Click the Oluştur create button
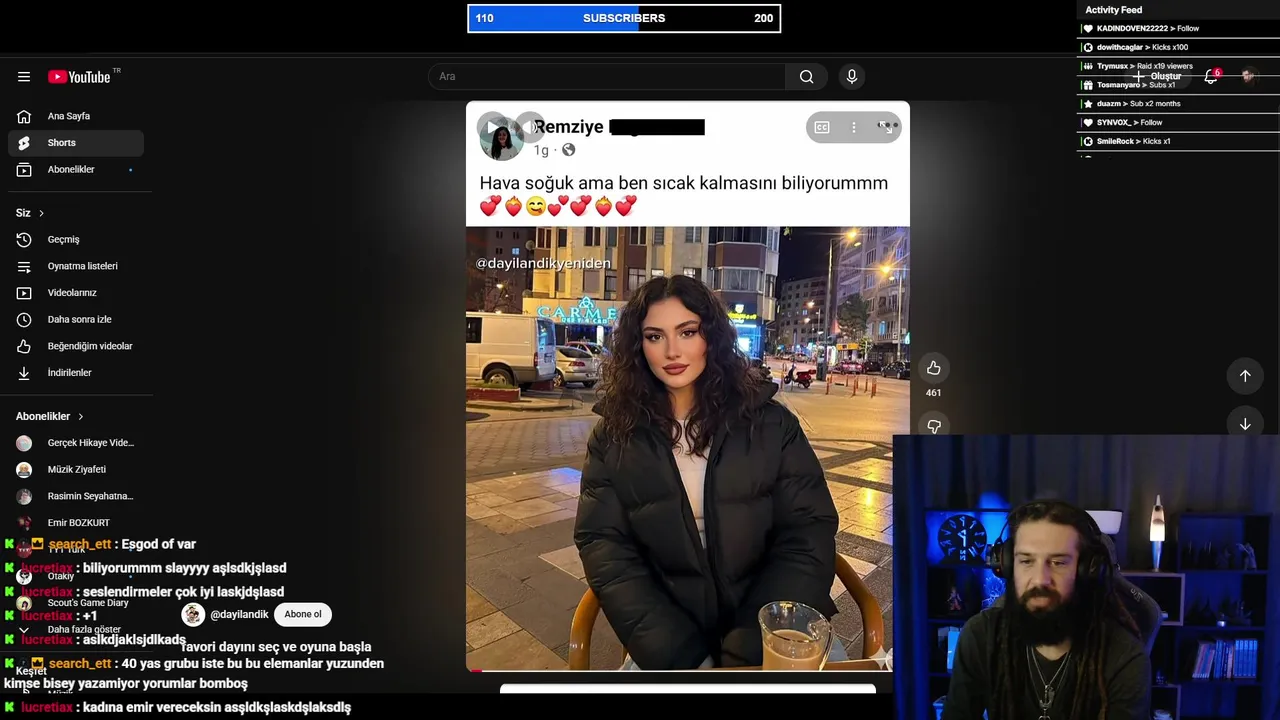 click(1157, 77)
